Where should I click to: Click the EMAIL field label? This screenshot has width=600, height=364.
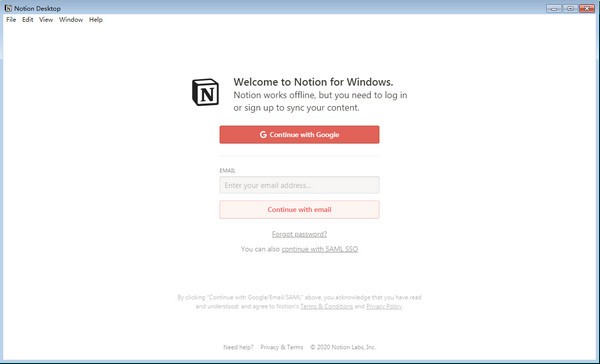pos(227,170)
